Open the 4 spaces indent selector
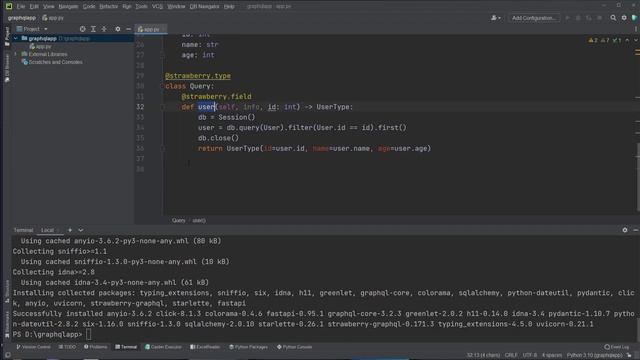 pyautogui.click(x=552, y=355)
